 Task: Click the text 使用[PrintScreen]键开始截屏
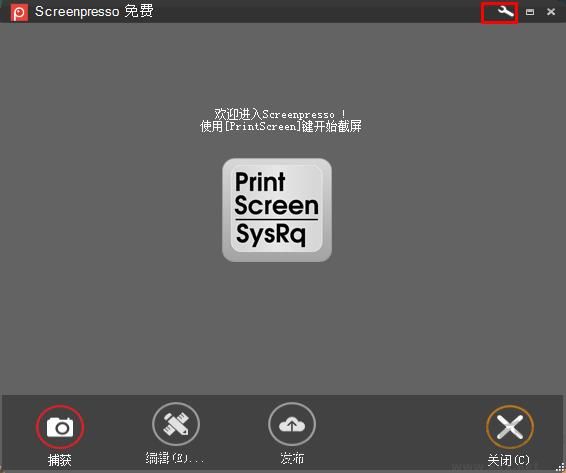(x=281, y=126)
